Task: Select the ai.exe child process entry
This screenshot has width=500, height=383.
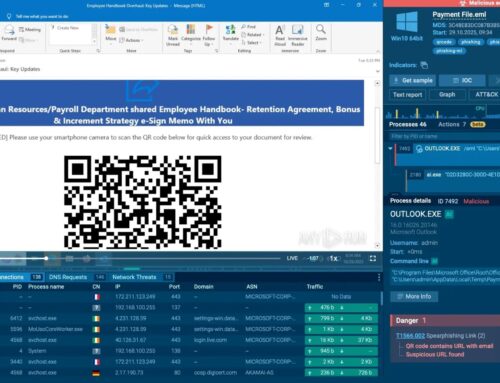Action: point(453,180)
